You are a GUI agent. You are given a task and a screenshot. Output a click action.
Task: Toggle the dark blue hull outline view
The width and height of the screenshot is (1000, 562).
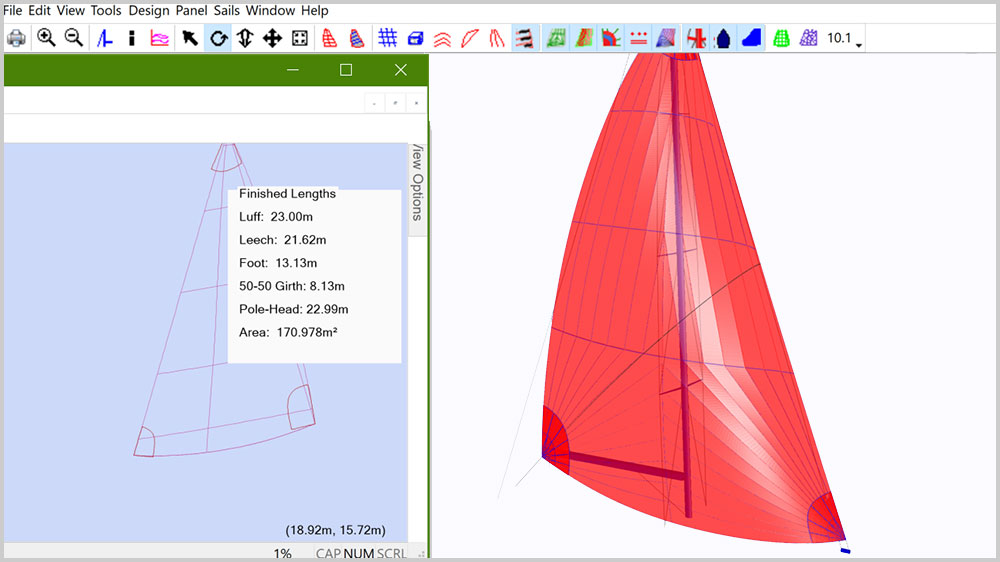(x=724, y=38)
